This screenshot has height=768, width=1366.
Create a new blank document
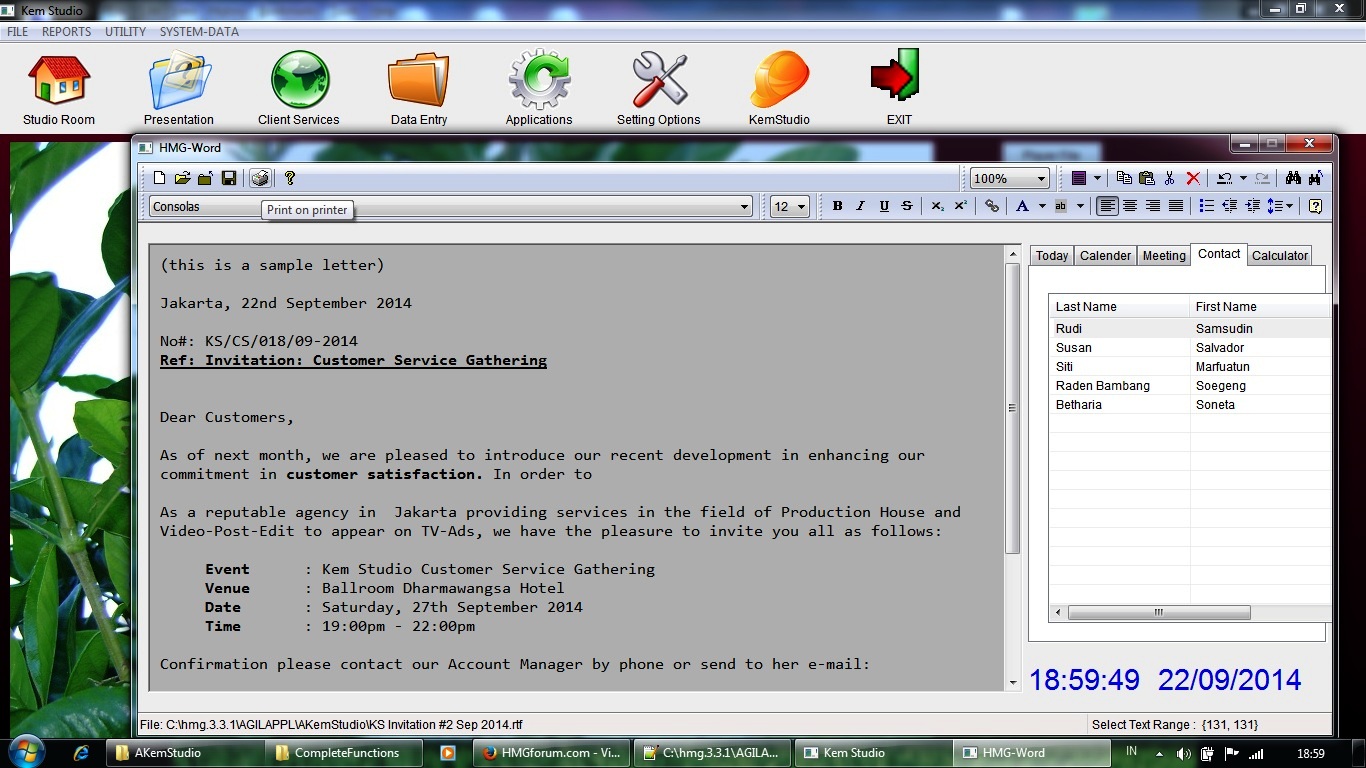point(160,178)
